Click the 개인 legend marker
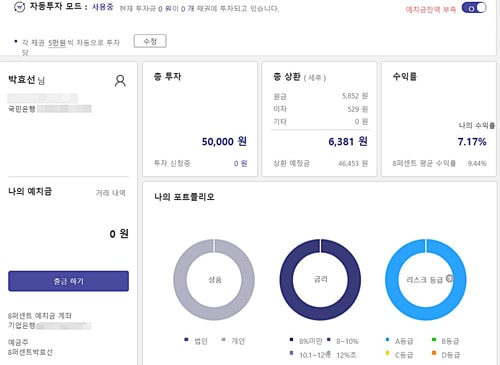 [x=223, y=340]
